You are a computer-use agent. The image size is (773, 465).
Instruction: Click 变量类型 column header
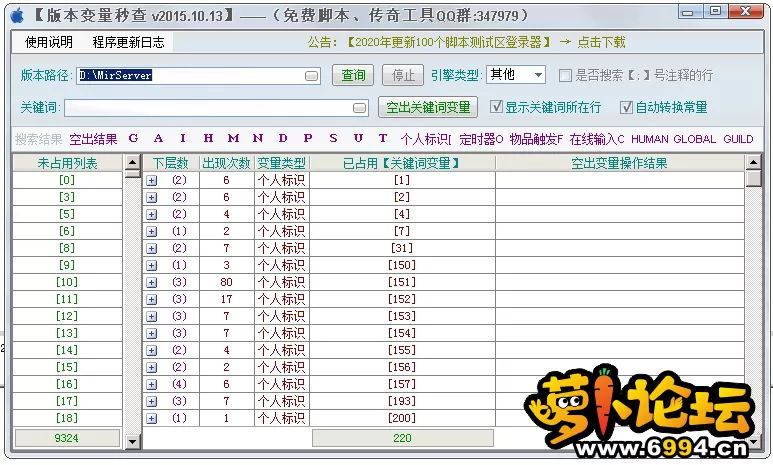click(281, 163)
